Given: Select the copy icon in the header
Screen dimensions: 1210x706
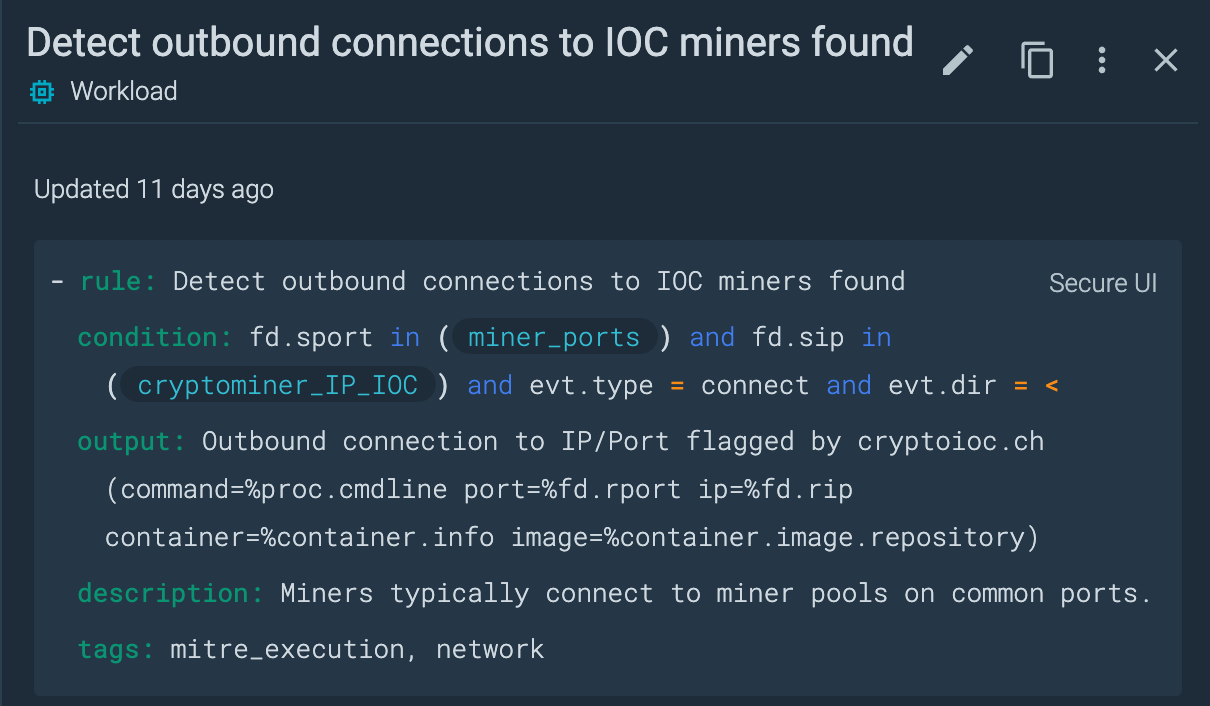Looking at the screenshot, I should point(1037,61).
